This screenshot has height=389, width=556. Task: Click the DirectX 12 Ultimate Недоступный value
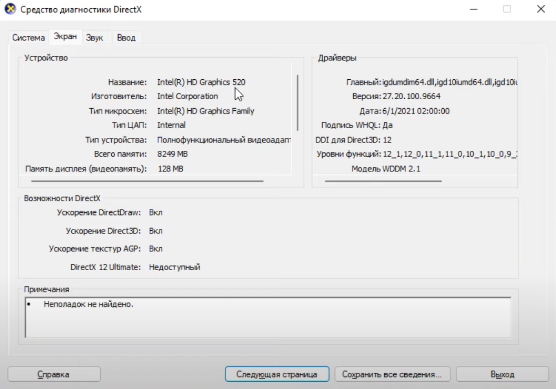(174, 267)
